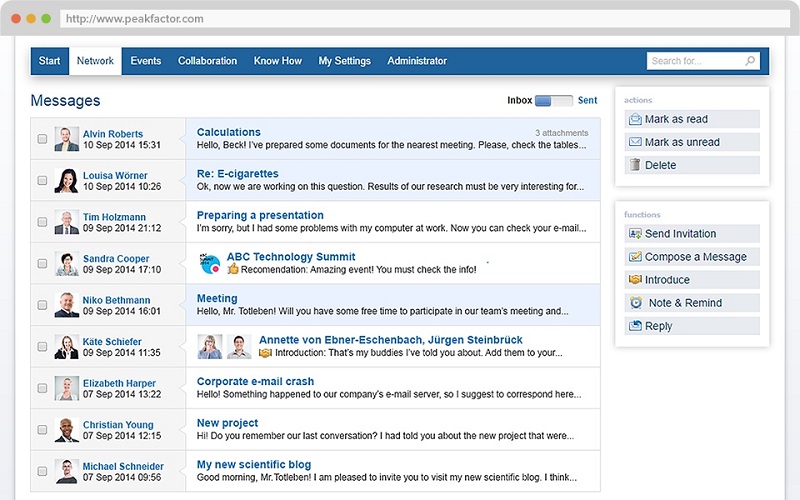Open Niko Bethmann's profile photo
Screen dimensions: 800x500
tap(67, 305)
